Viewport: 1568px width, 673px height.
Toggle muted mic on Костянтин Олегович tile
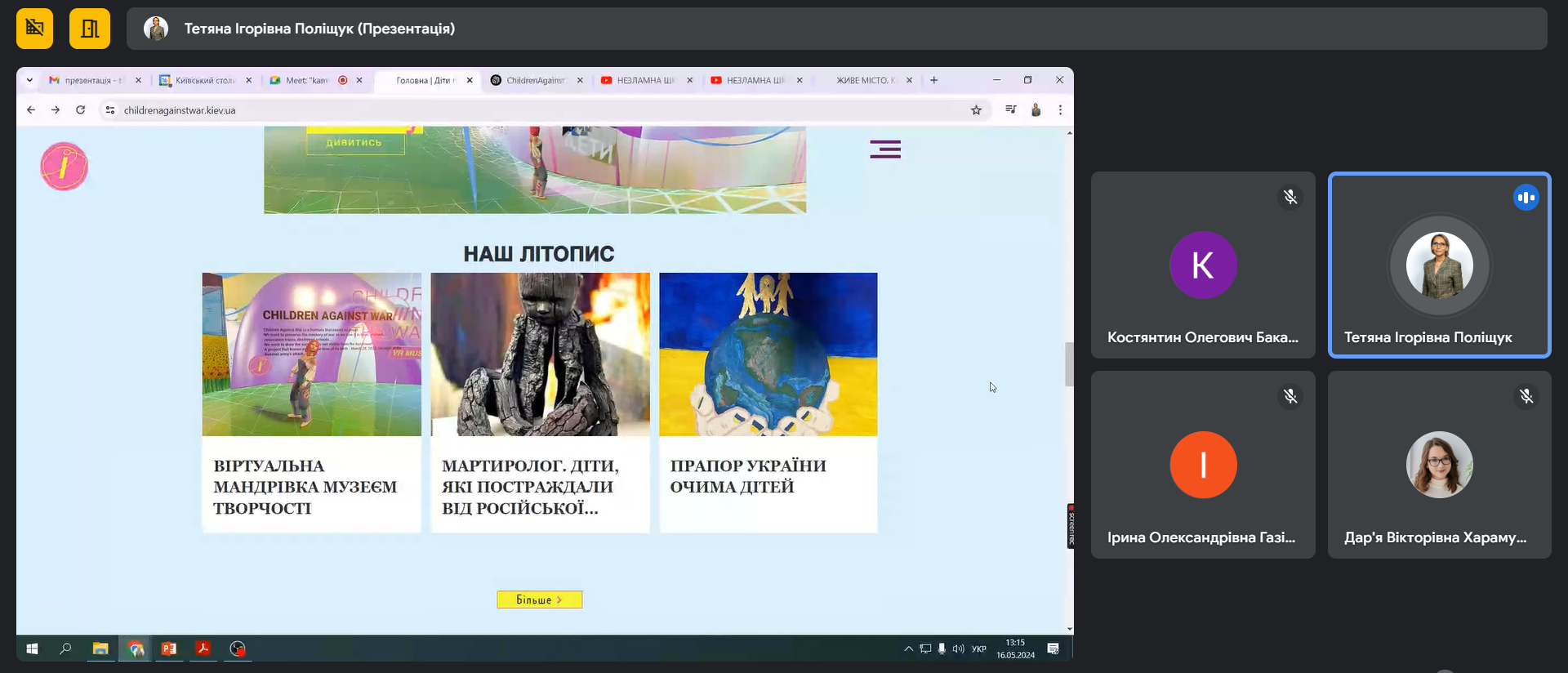1290,197
